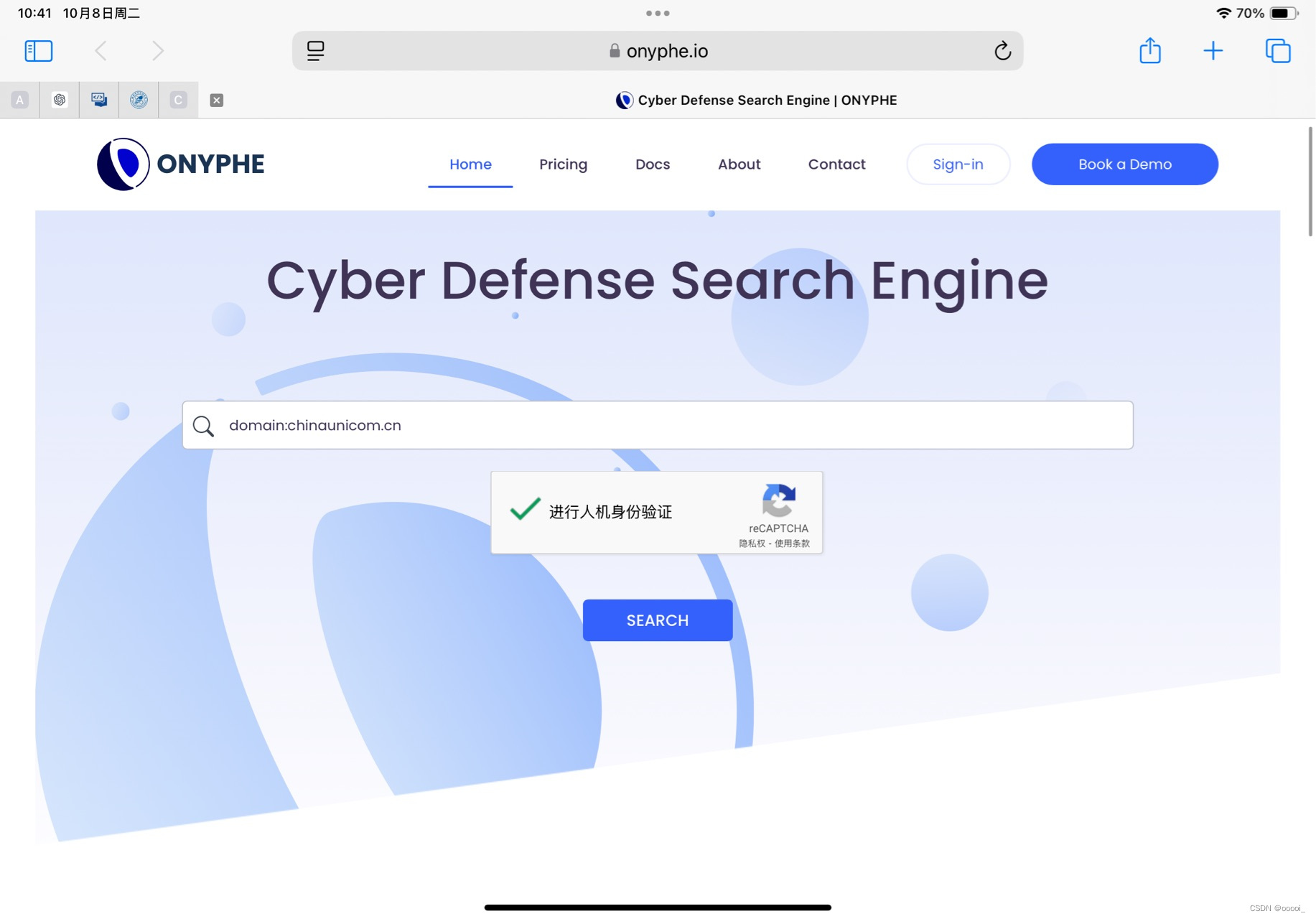
Task: Toggle the reCAPTCHA verification checkbox
Action: tap(525, 509)
